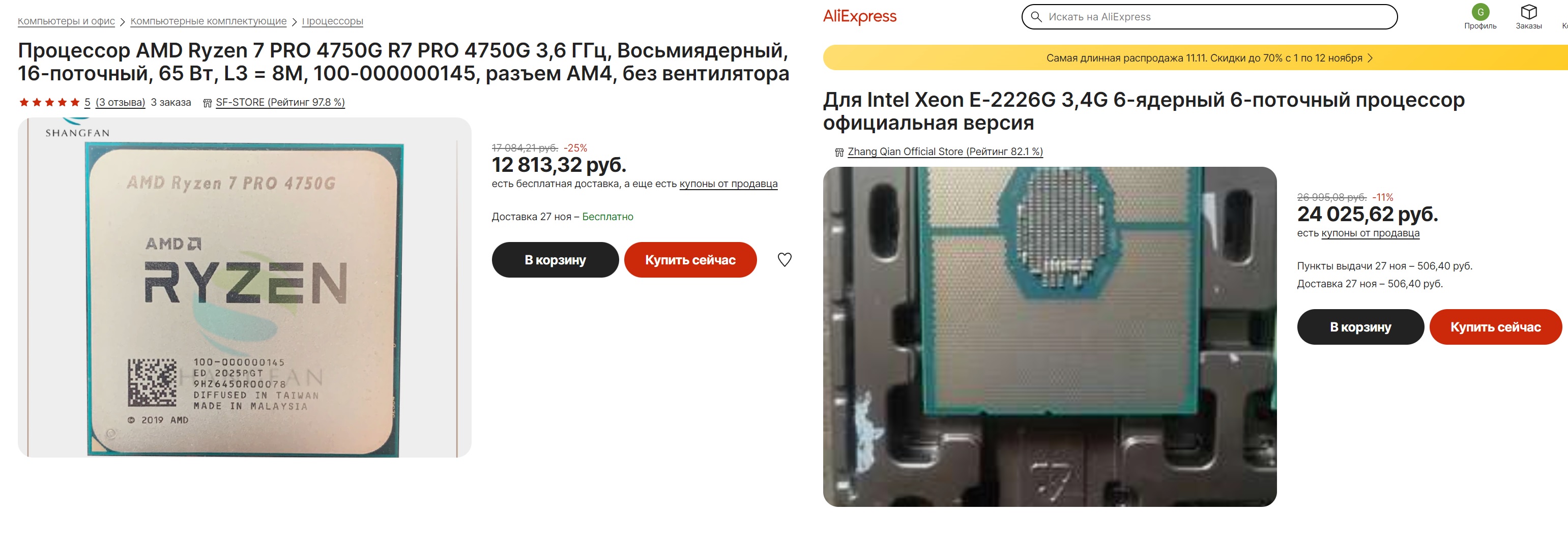Buy the Ryzen 7 PRO 4750G now
Image resolution: width=1568 pixels, height=543 pixels.
click(690, 260)
